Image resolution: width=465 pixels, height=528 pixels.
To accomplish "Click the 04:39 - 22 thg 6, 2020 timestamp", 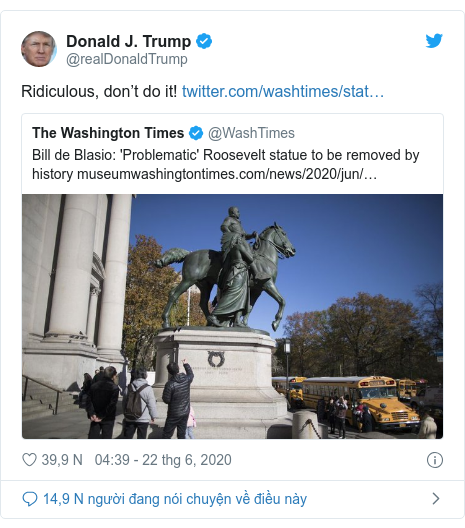I will 163,460.
